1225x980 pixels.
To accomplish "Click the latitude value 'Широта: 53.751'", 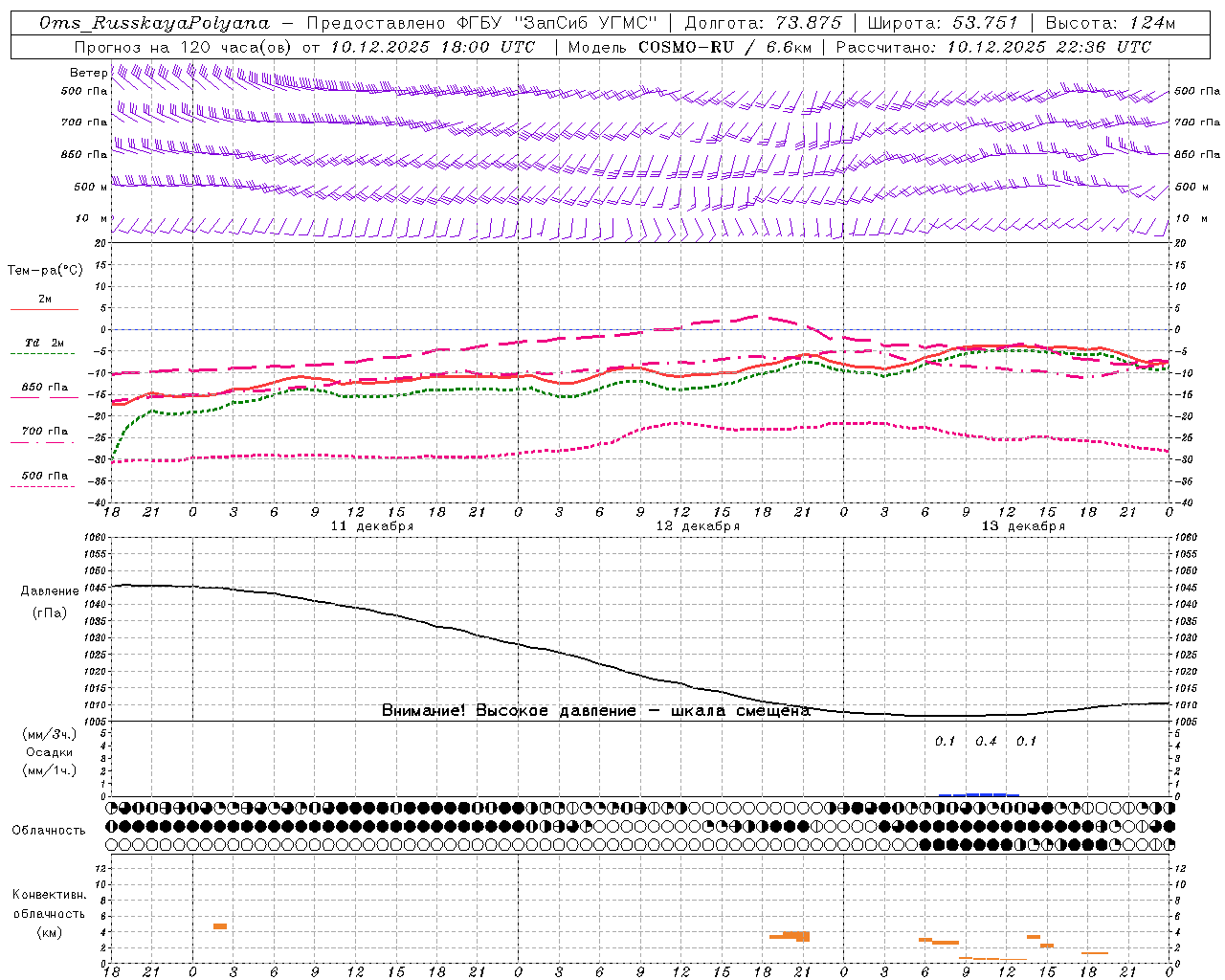I will (943, 23).
